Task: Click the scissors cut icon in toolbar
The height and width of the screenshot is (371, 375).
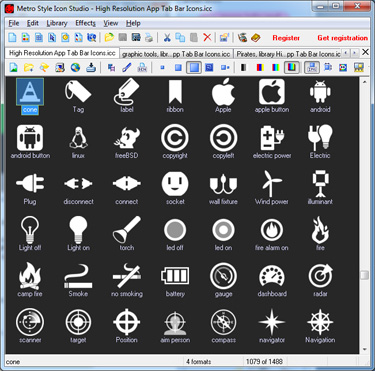Action: pos(167,37)
